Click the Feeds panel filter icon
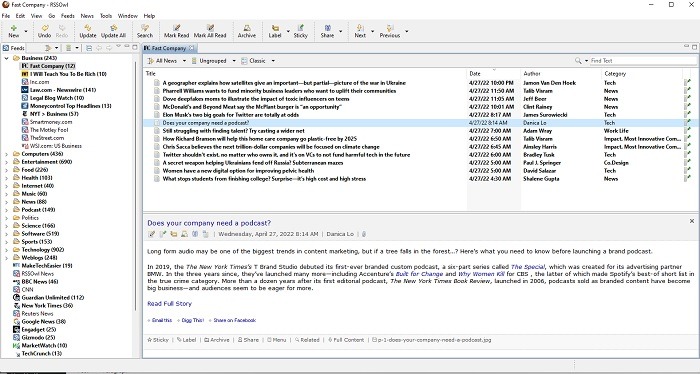 49,48
